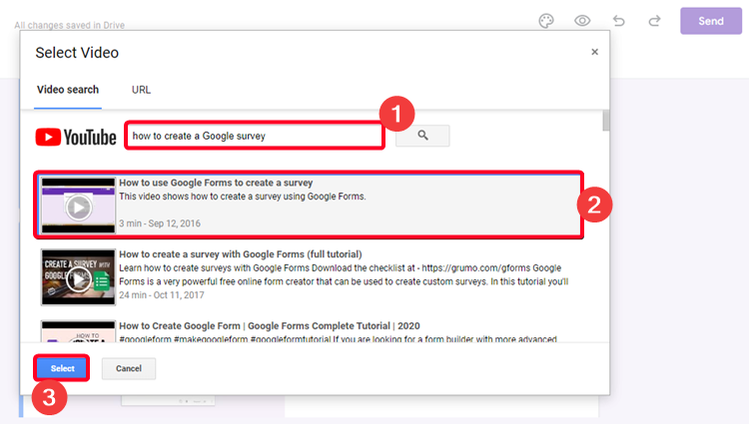Open the customize theme palette icon
749x424 pixels.
tap(546, 21)
